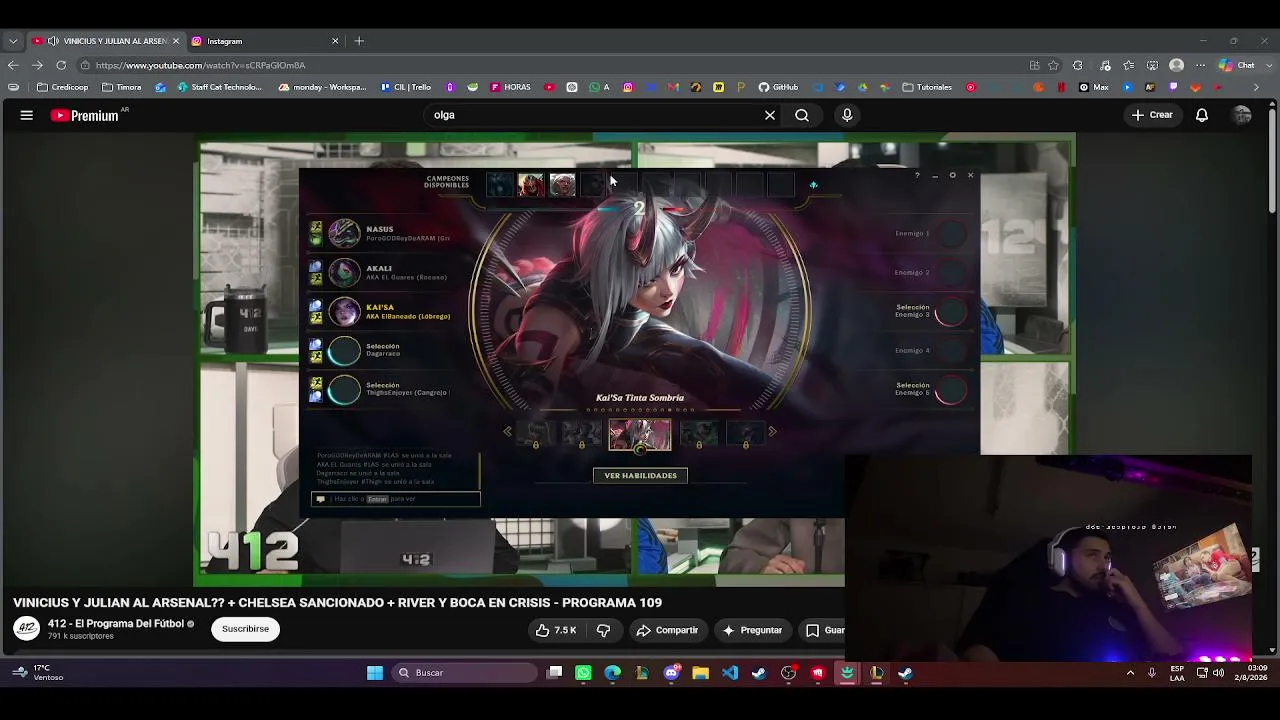Open a new browser tab
The image size is (1280, 720).
coord(359,41)
